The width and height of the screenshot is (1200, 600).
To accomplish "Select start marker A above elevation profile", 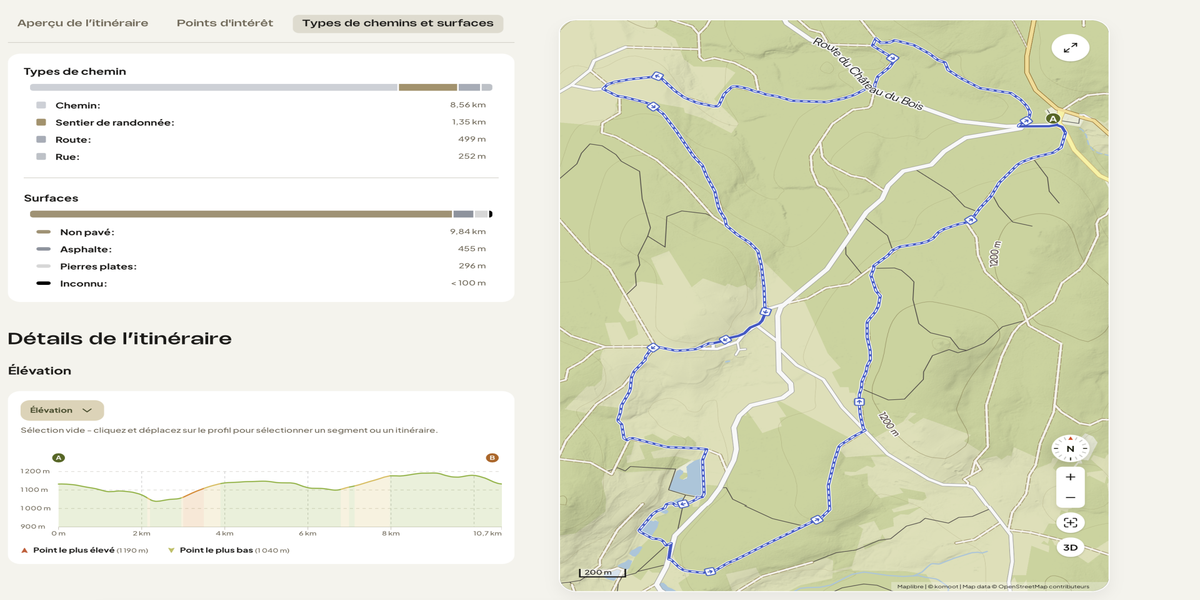I will coord(58,458).
